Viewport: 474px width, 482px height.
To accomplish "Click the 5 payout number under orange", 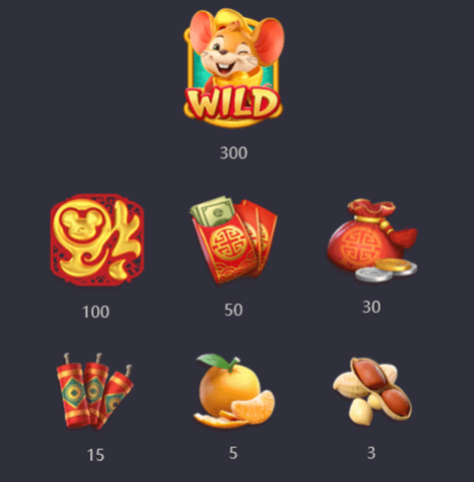I will tap(233, 453).
